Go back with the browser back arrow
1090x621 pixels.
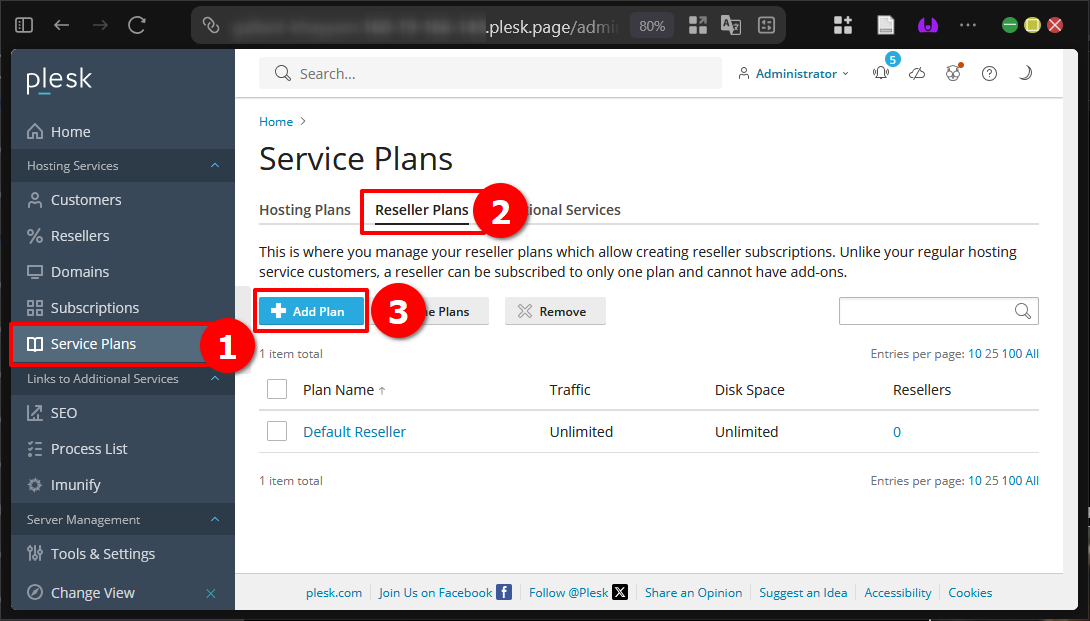(x=62, y=26)
